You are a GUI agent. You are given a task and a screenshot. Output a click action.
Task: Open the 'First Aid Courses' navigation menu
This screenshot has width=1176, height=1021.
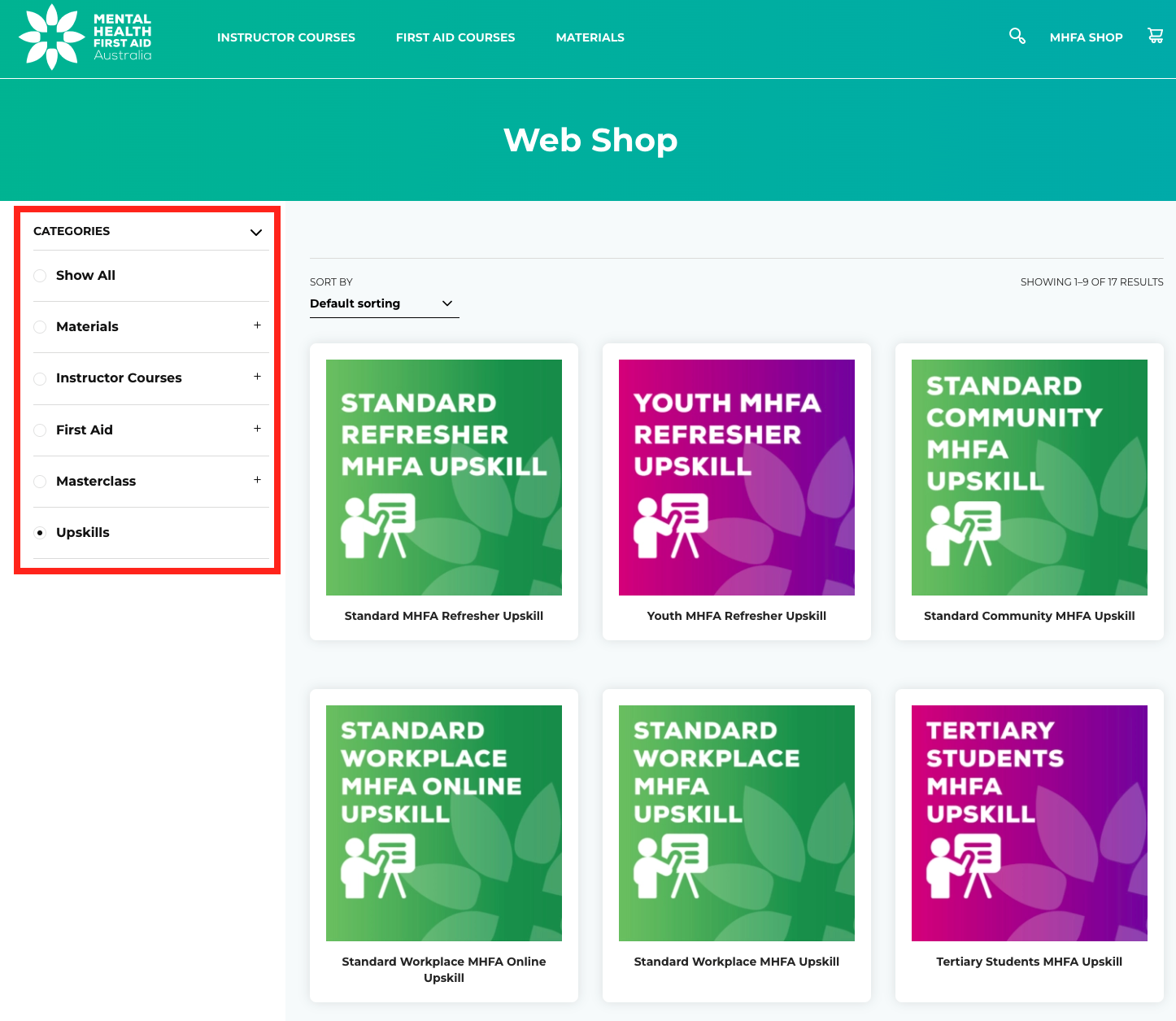click(x=455, y=37)
